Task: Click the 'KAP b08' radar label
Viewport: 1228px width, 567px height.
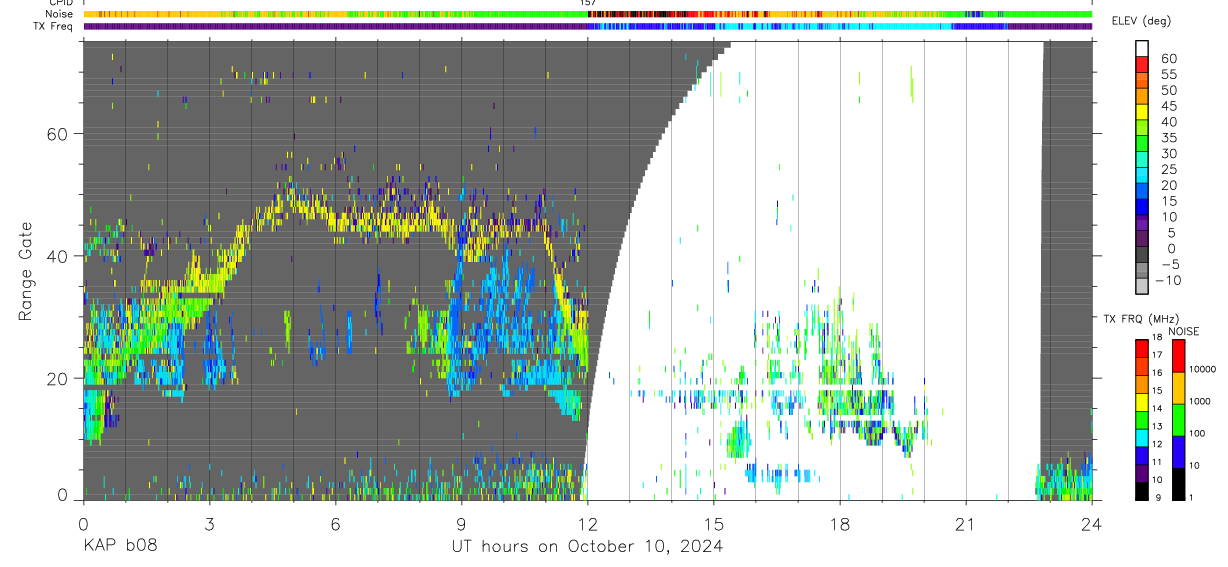Action: click(119, 546)
